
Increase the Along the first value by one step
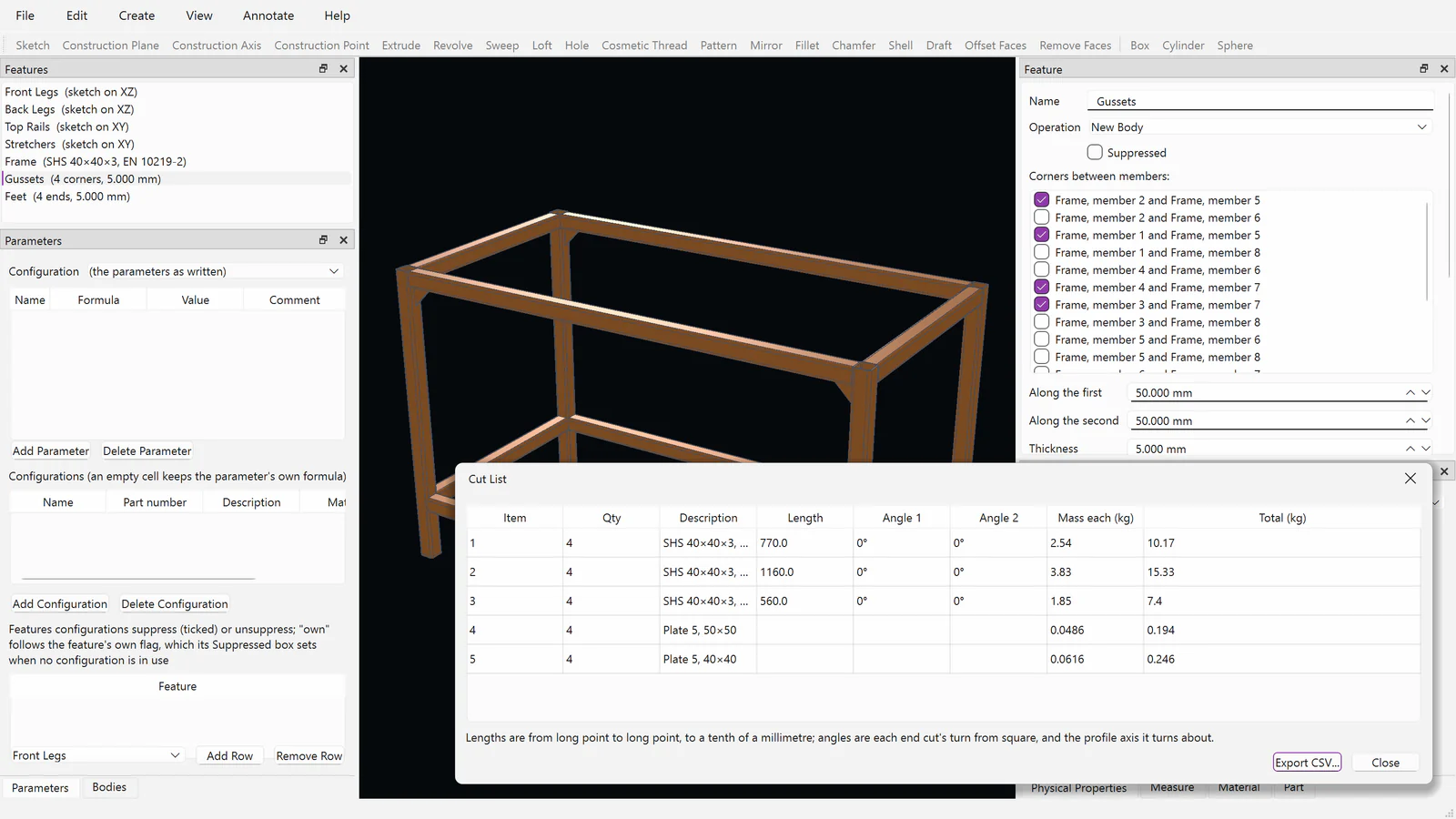pos(1410,392)
